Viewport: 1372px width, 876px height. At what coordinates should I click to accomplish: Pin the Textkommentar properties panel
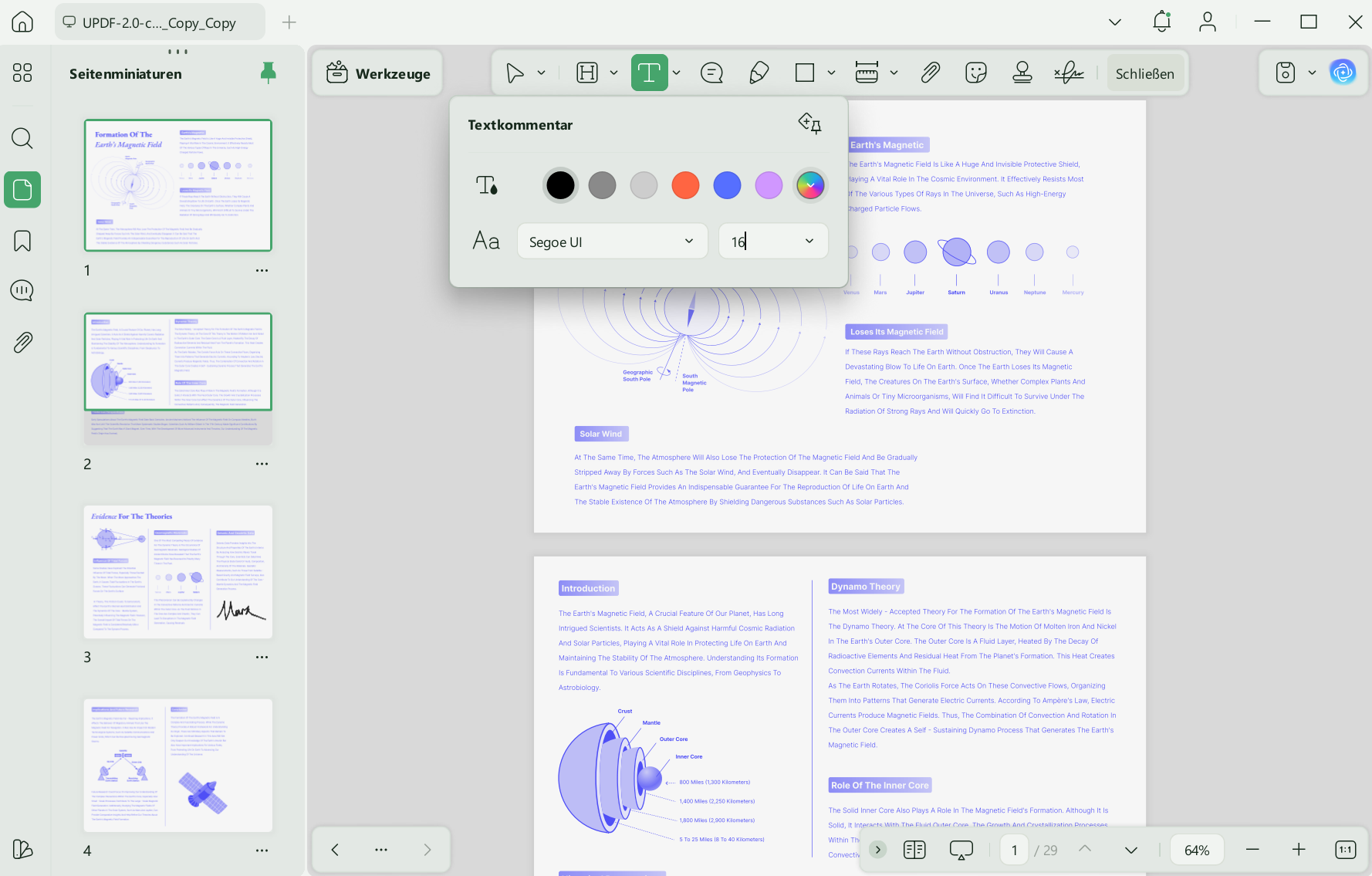(809, 123)
